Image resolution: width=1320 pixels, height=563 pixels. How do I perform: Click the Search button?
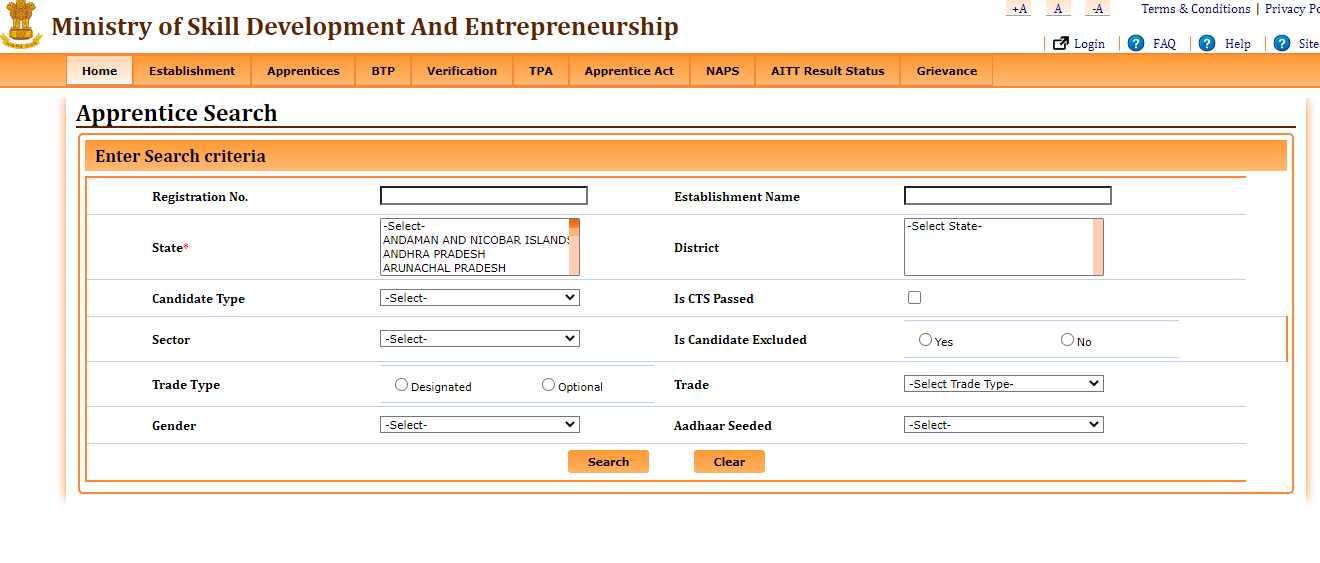click(x=608, y=461)
